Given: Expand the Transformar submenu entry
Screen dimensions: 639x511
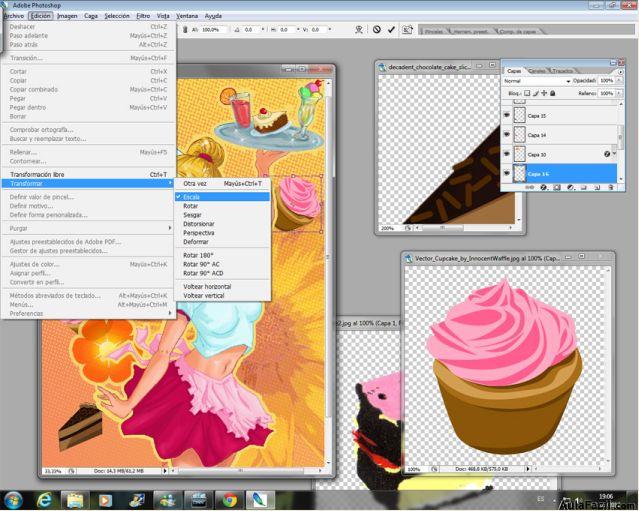Looking at the screenshot, I should (x=88, y=183).
